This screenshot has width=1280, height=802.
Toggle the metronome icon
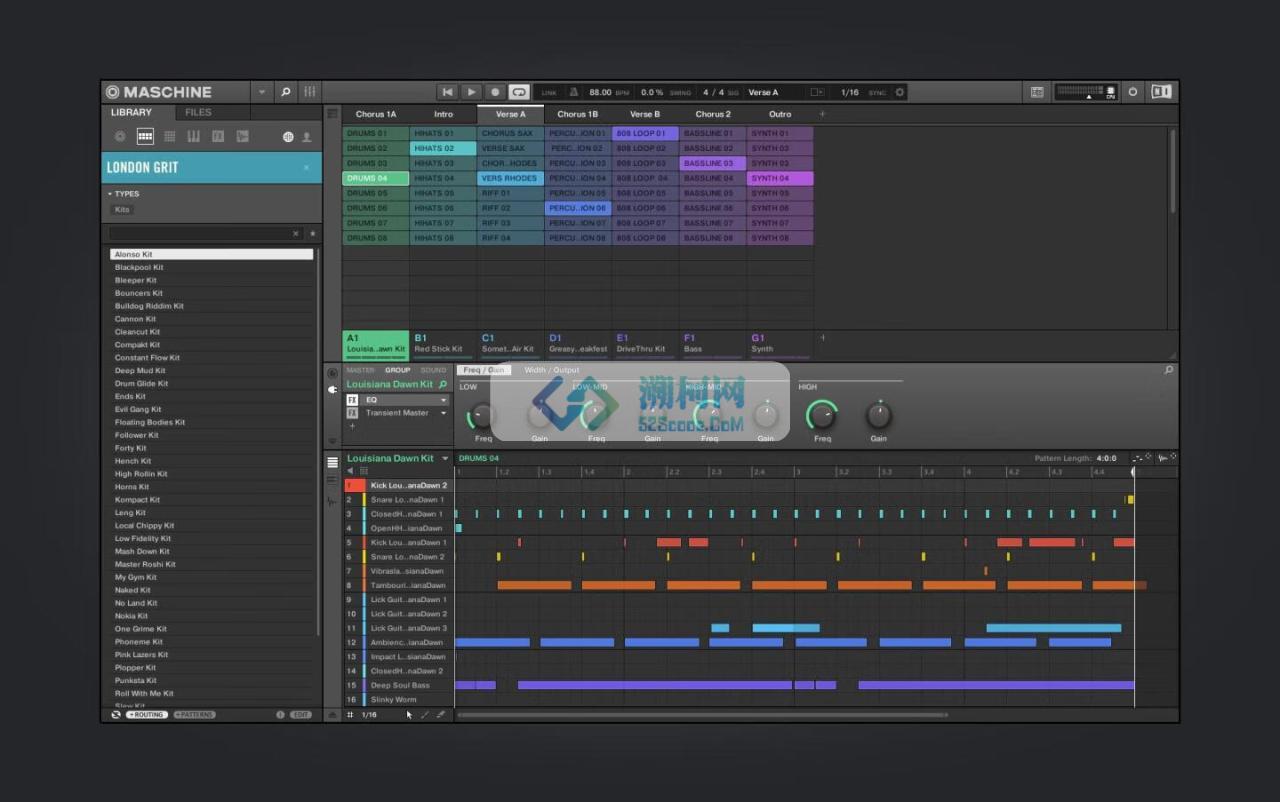(574, 92)
